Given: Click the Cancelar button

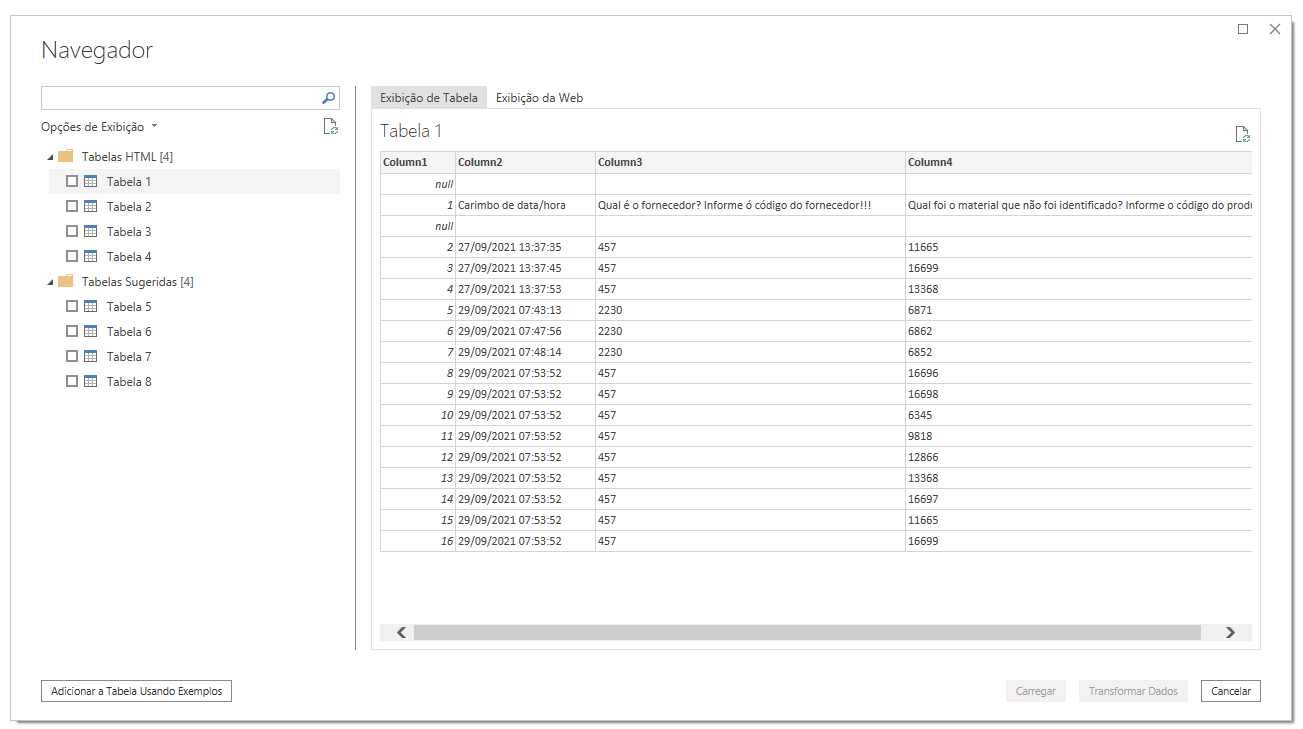Looking at the screenshot, I should point(1231,691).
